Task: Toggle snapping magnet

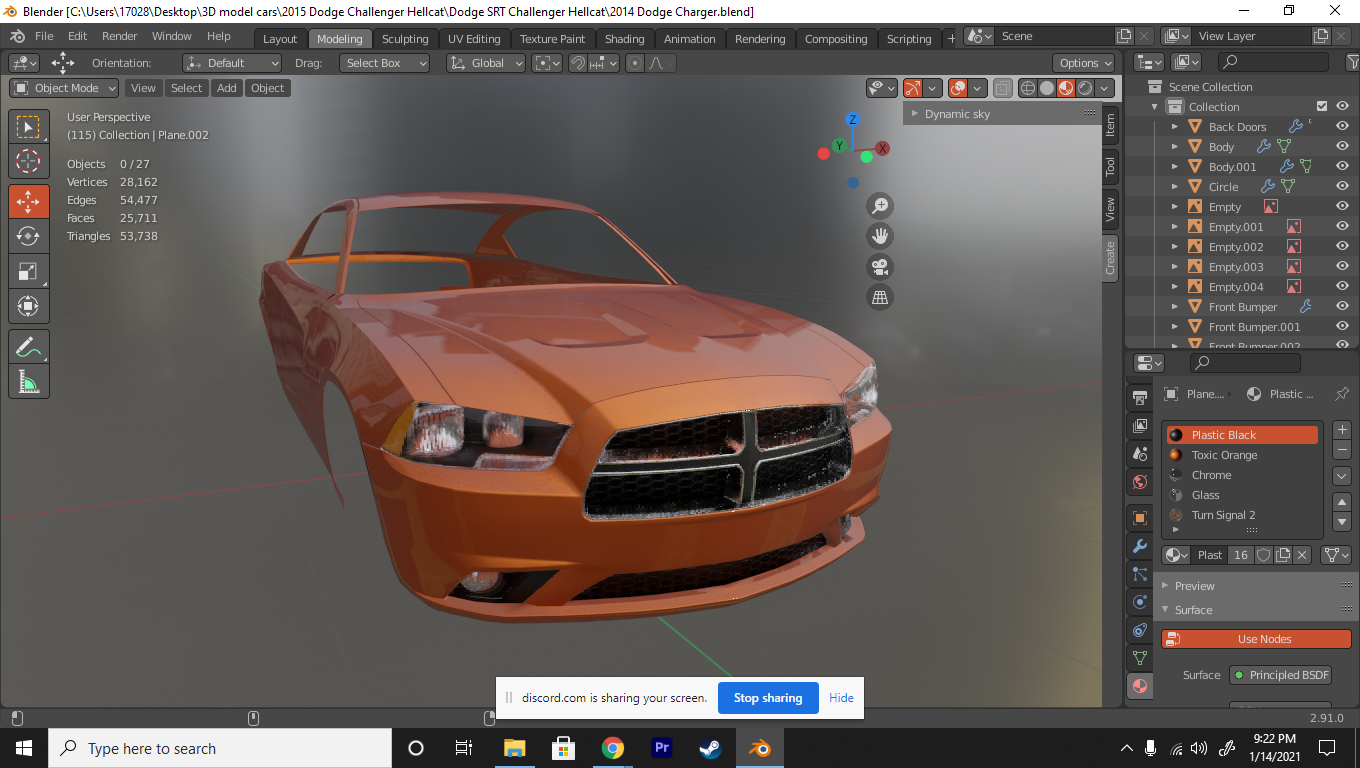Action: pos(578,63)
